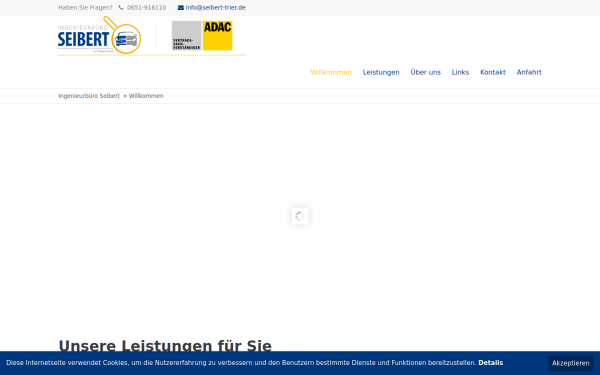Open the Über uns menu item
The image size is (600, 375).
point(426,72)
